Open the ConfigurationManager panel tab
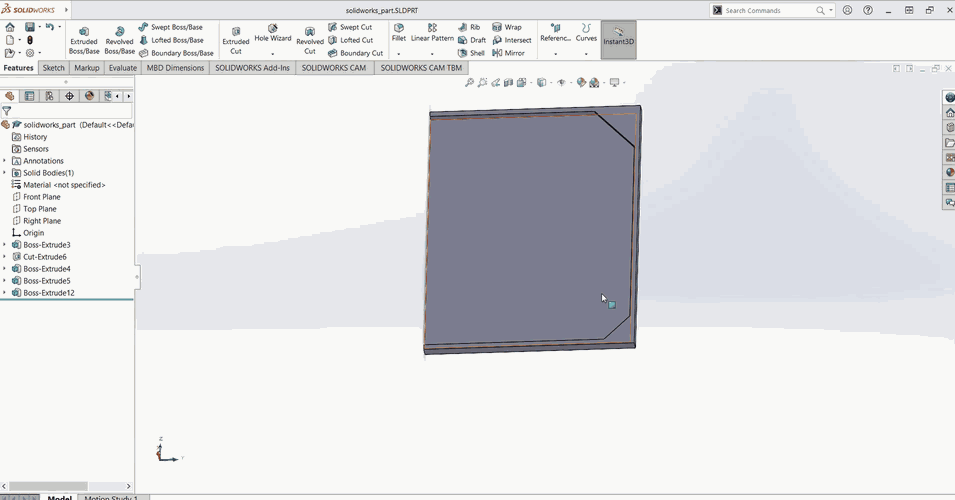 (49, 96)
